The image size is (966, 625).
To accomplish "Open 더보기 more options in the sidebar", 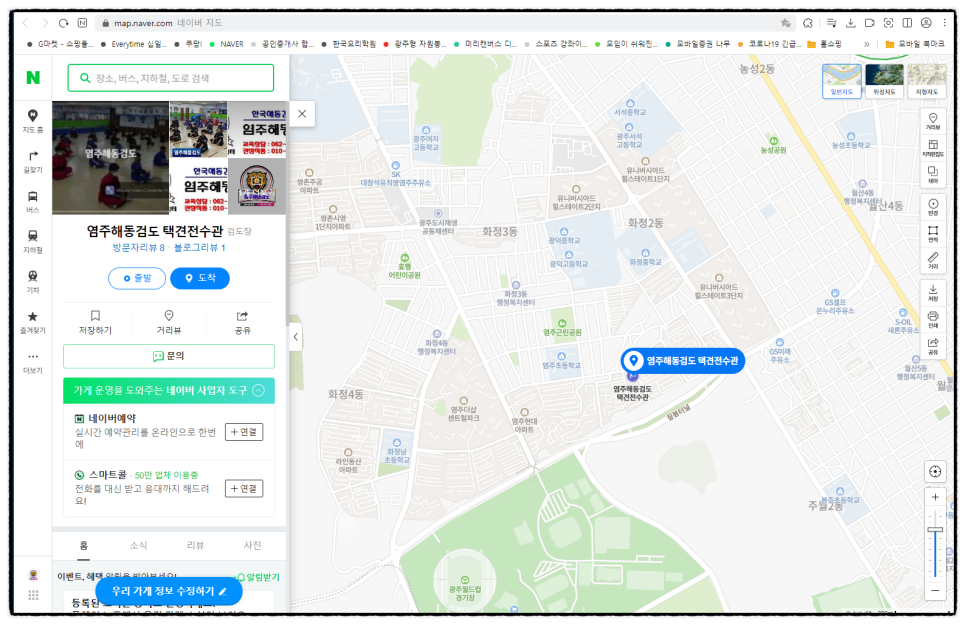I will [x=33, y=362].
